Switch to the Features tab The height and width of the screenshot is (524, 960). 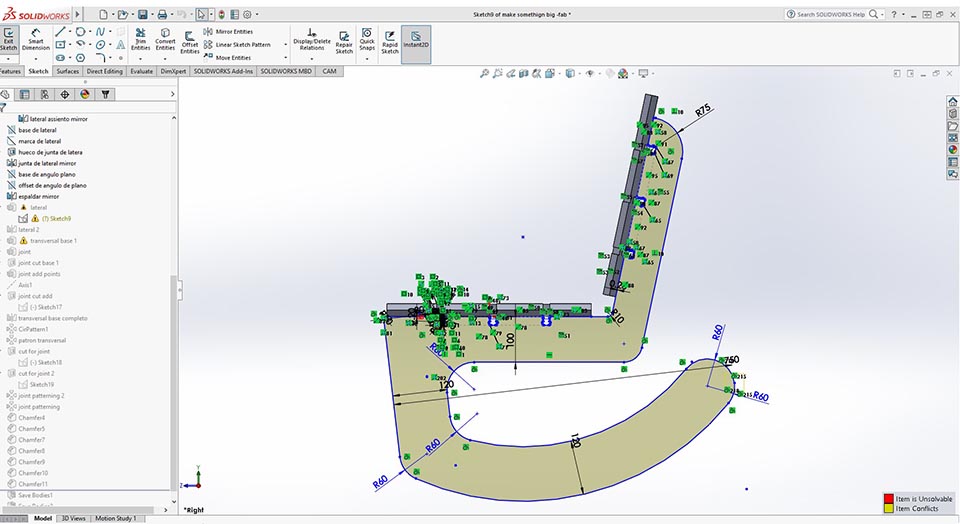(x=10, y=71)
